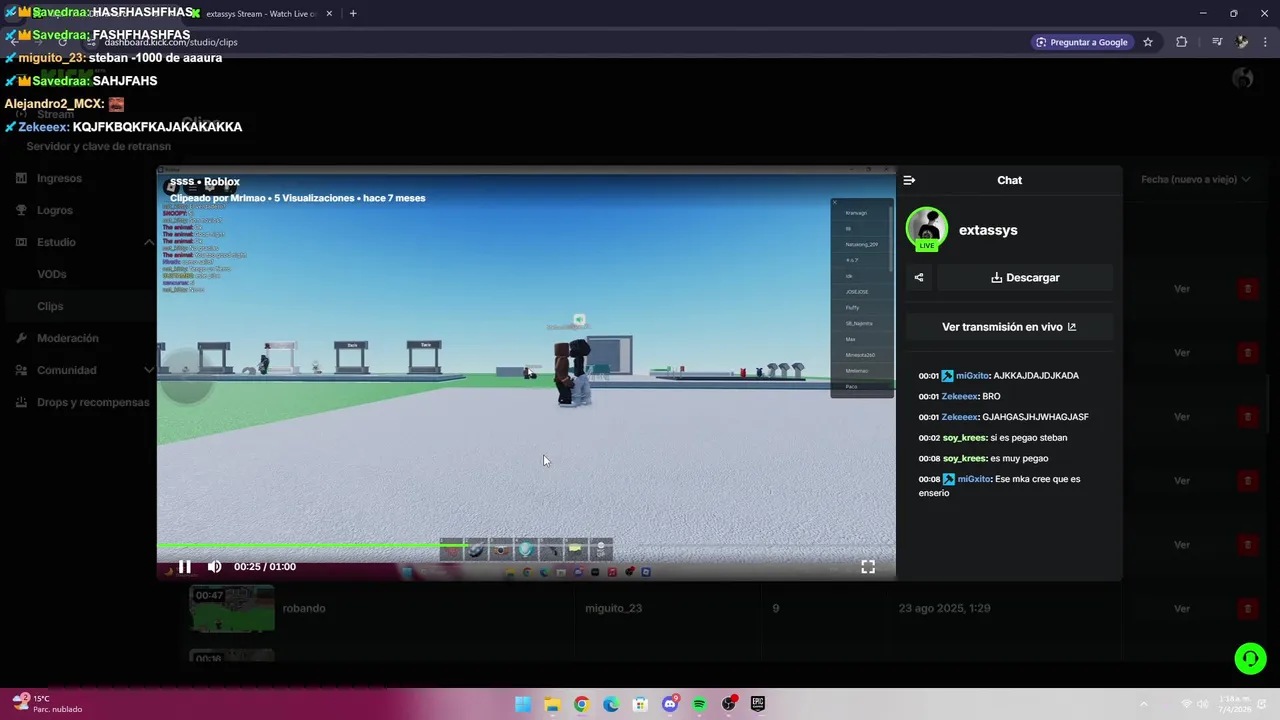Open the Chrome profile avatar
The image size is (1280, 720).
point(1242,42)
